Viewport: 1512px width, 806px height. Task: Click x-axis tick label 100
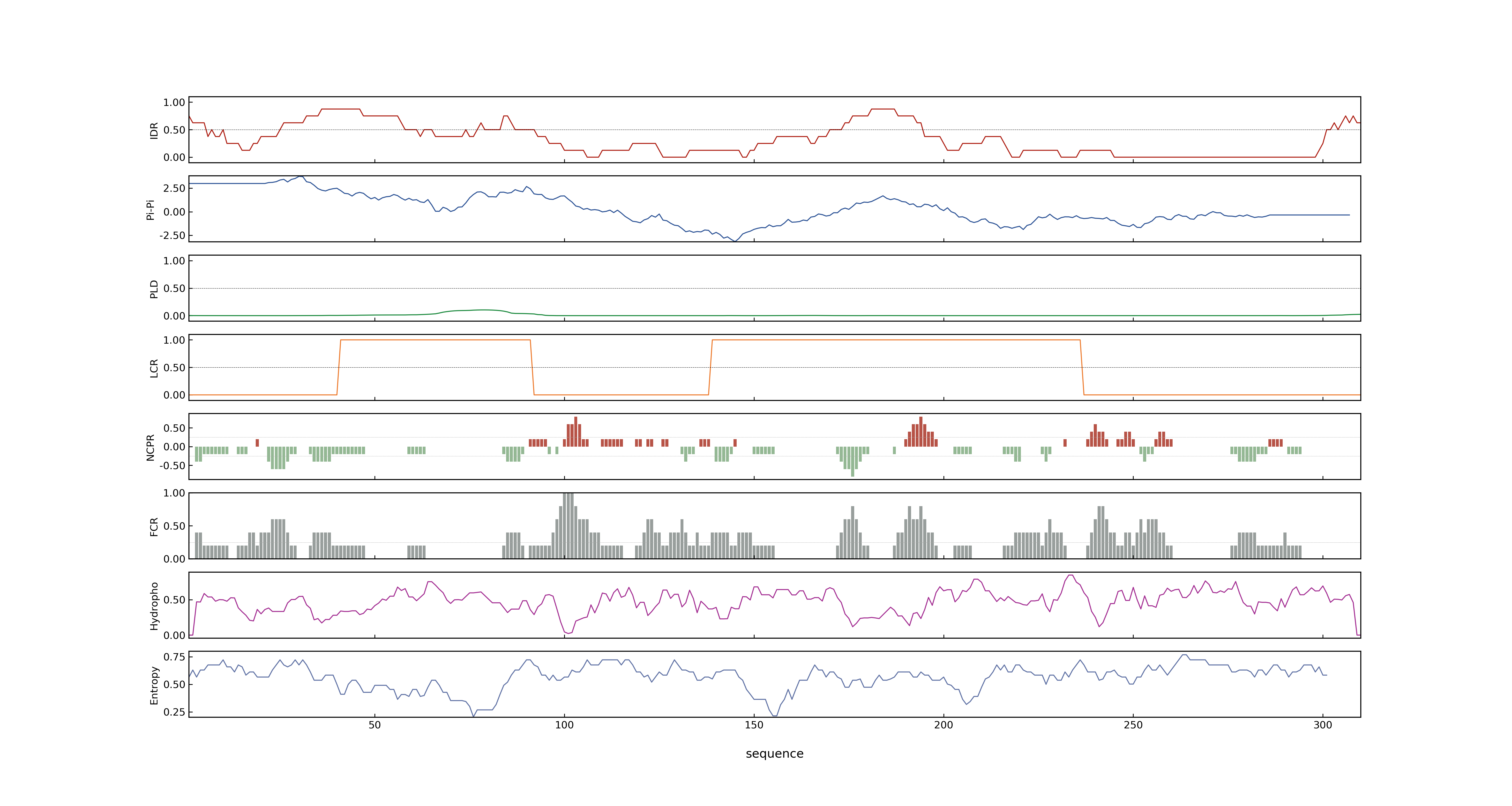564,725
